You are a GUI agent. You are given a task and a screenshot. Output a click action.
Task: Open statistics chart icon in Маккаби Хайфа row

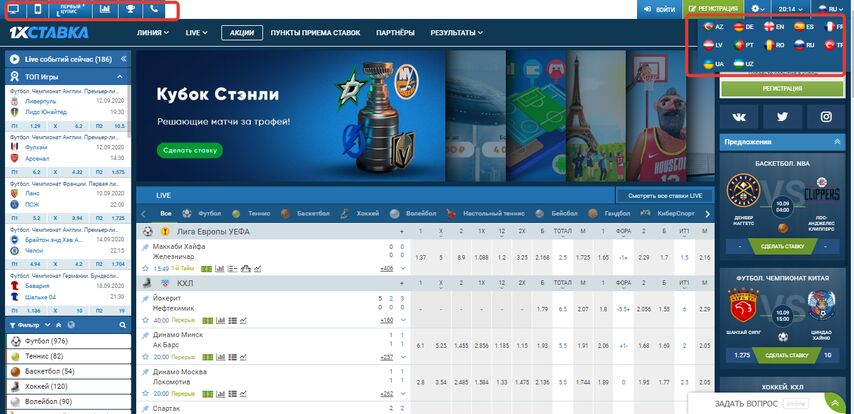(x=219, y=269)
